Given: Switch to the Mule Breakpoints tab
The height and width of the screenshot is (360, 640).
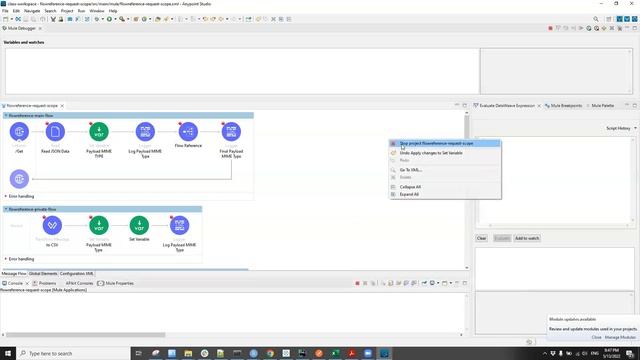Looking at the screenshot, I should coord(563,105).
